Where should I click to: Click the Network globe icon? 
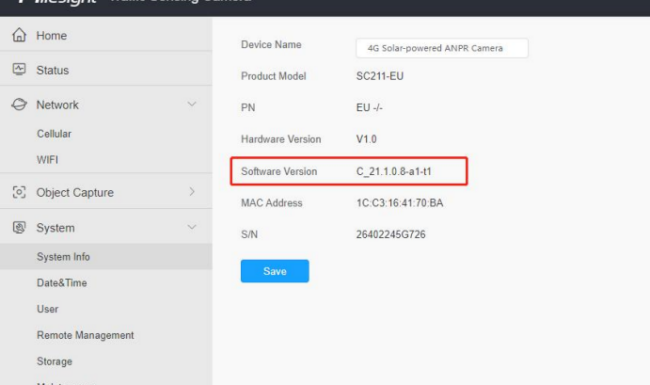pos(19,104)
